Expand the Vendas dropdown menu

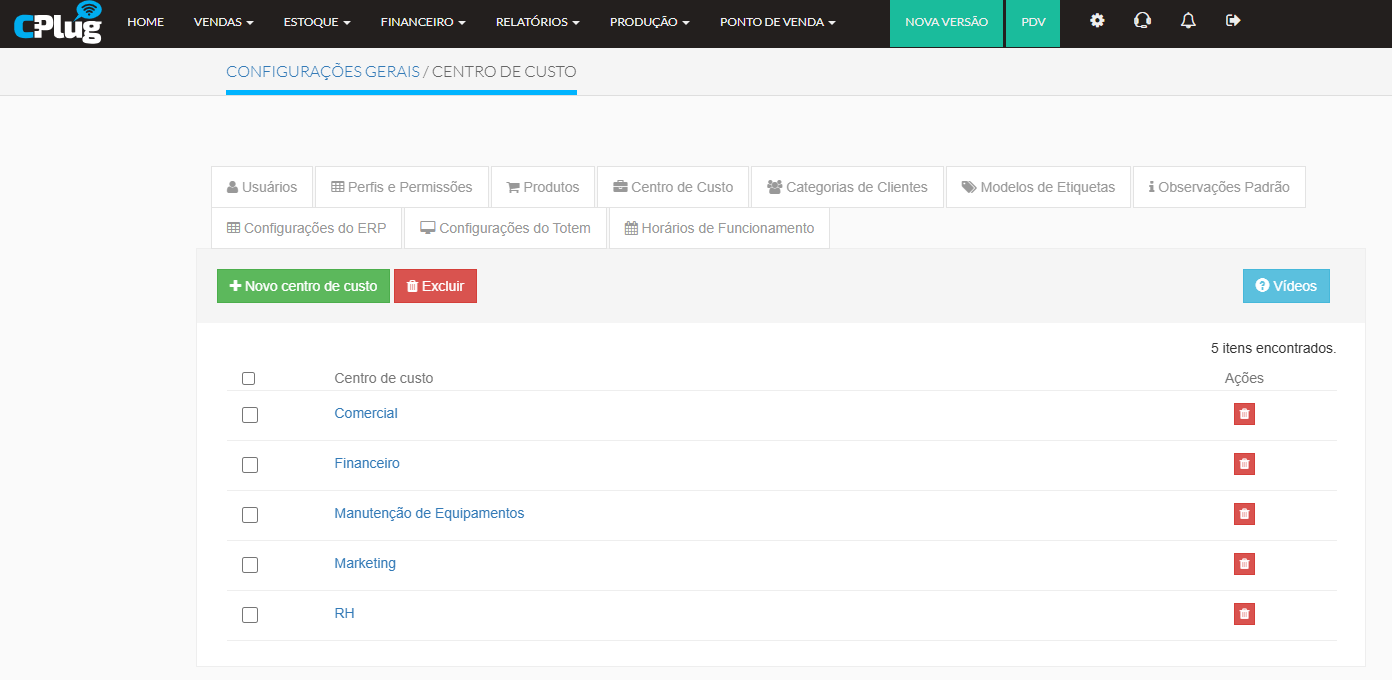click(223, 22)
